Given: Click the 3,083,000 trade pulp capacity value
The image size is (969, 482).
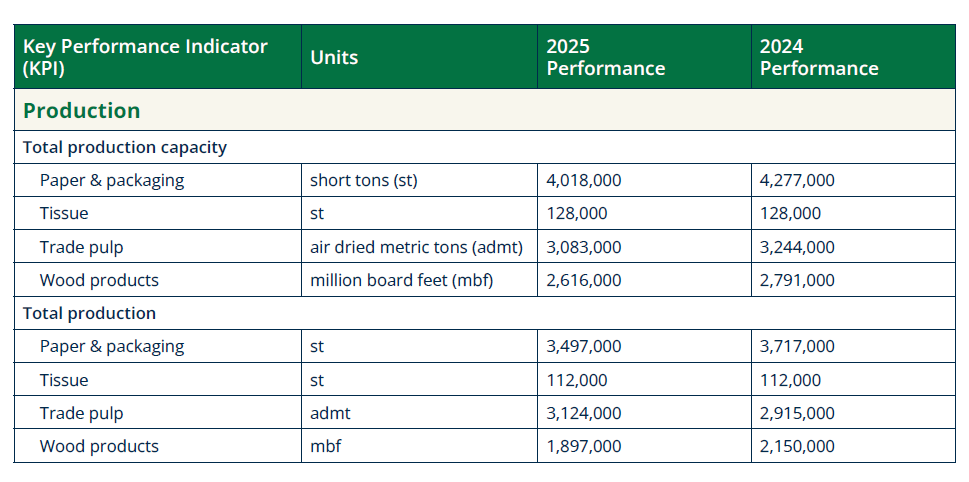Looking at the screenshot, I should 584,247.
